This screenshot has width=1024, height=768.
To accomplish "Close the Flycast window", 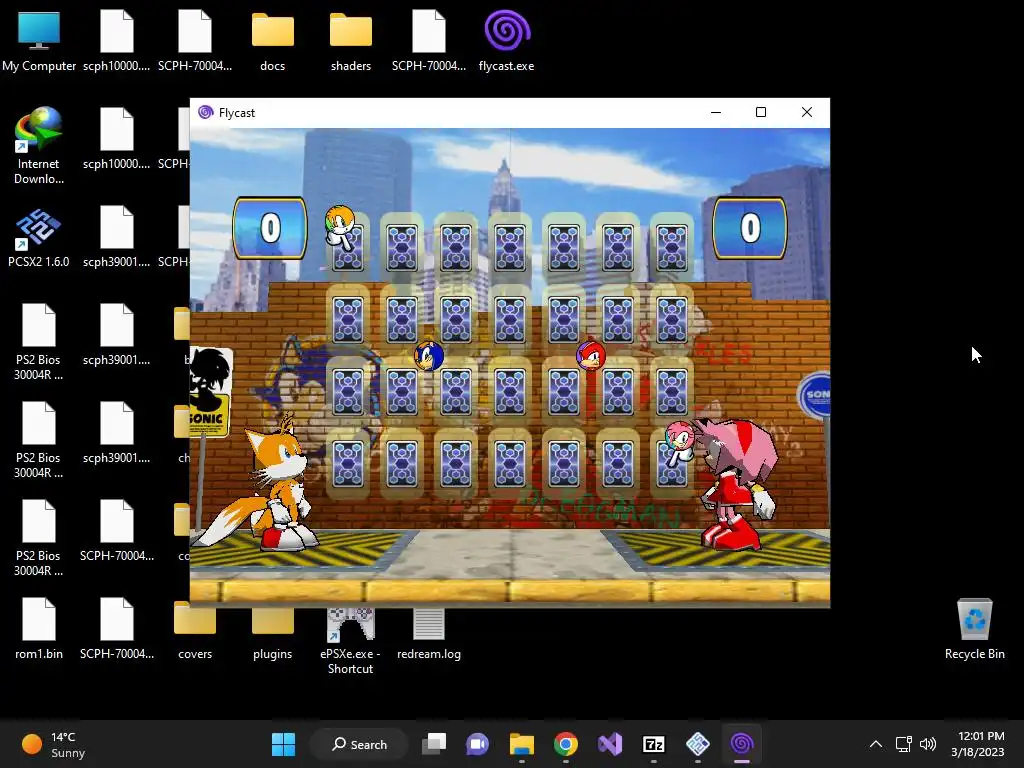I will pos(807,112).
